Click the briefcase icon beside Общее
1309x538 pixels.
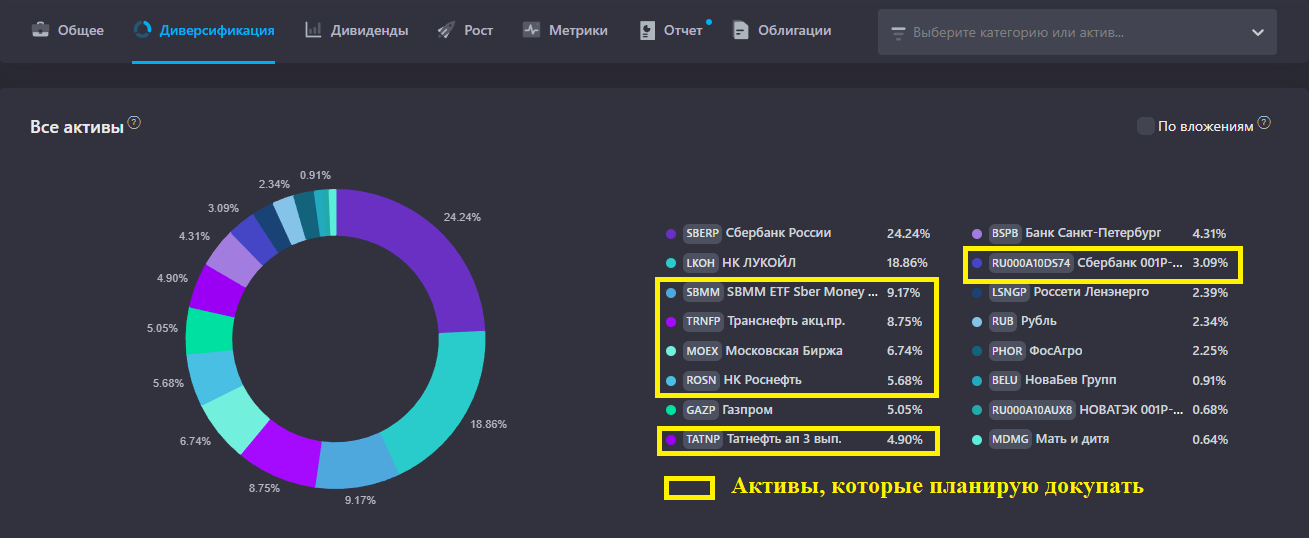click(40, 31)
